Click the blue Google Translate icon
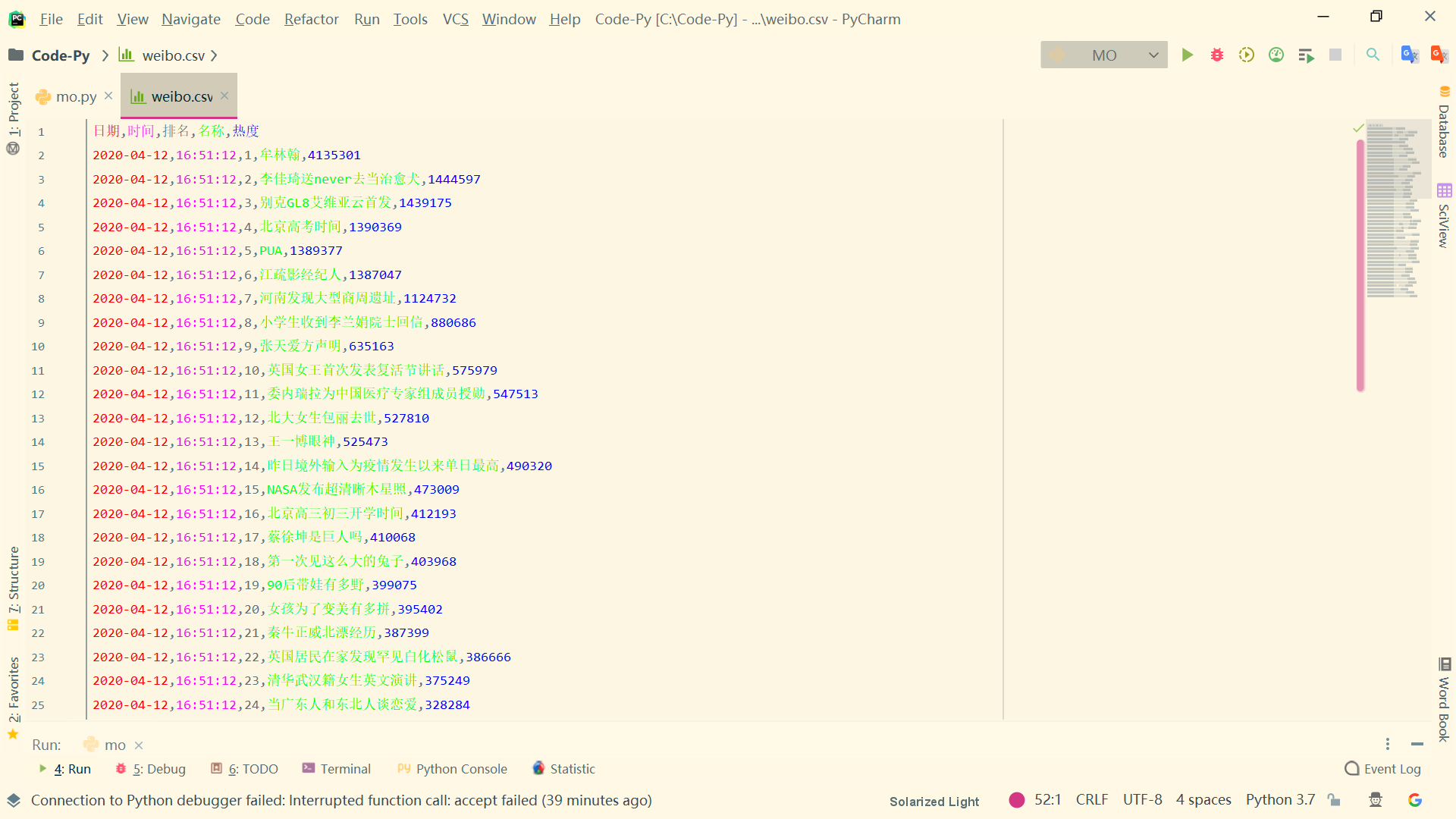The image size is (1456, 819). [1410, 55]
